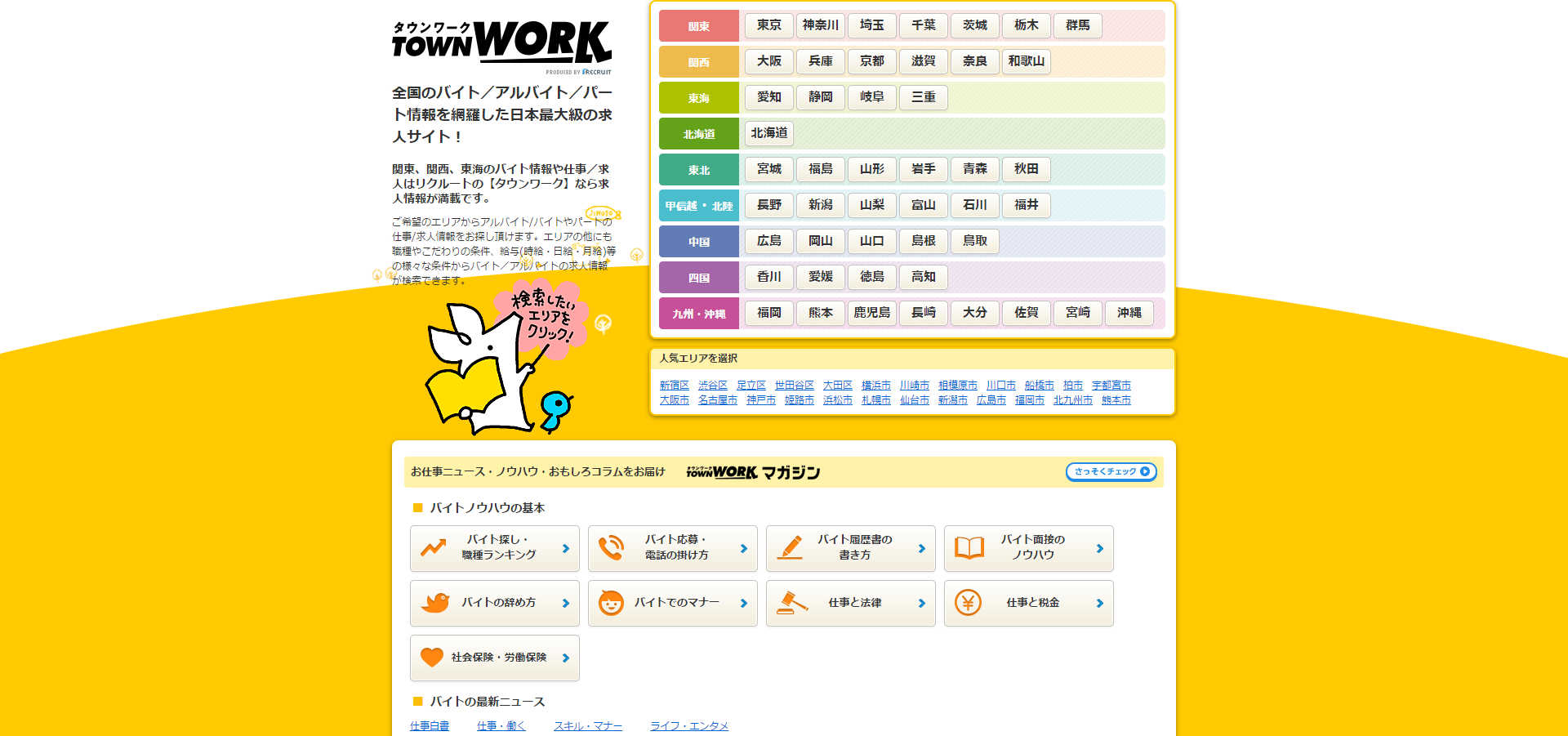Click the arrow on the バイトでのマナー card
Viewport: 1568px width, 736px height.
pyautogui.click(x=744, y=603)
